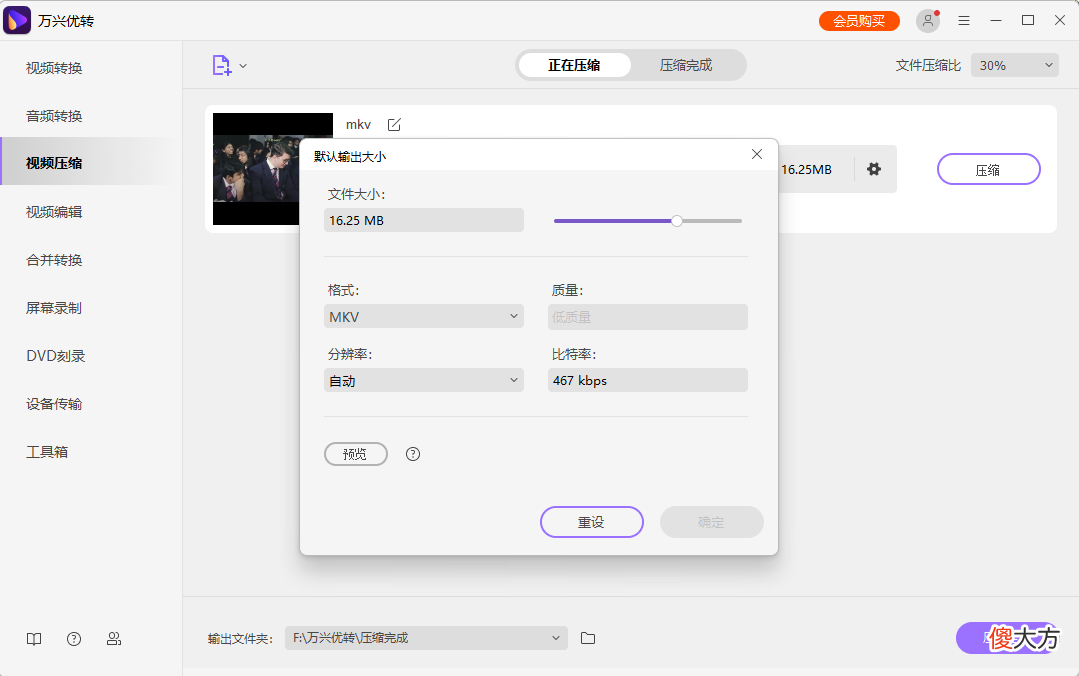This screenshot has width=1079, height=676.
Task: Click the user account avatar icon
Action: [928, 21]
